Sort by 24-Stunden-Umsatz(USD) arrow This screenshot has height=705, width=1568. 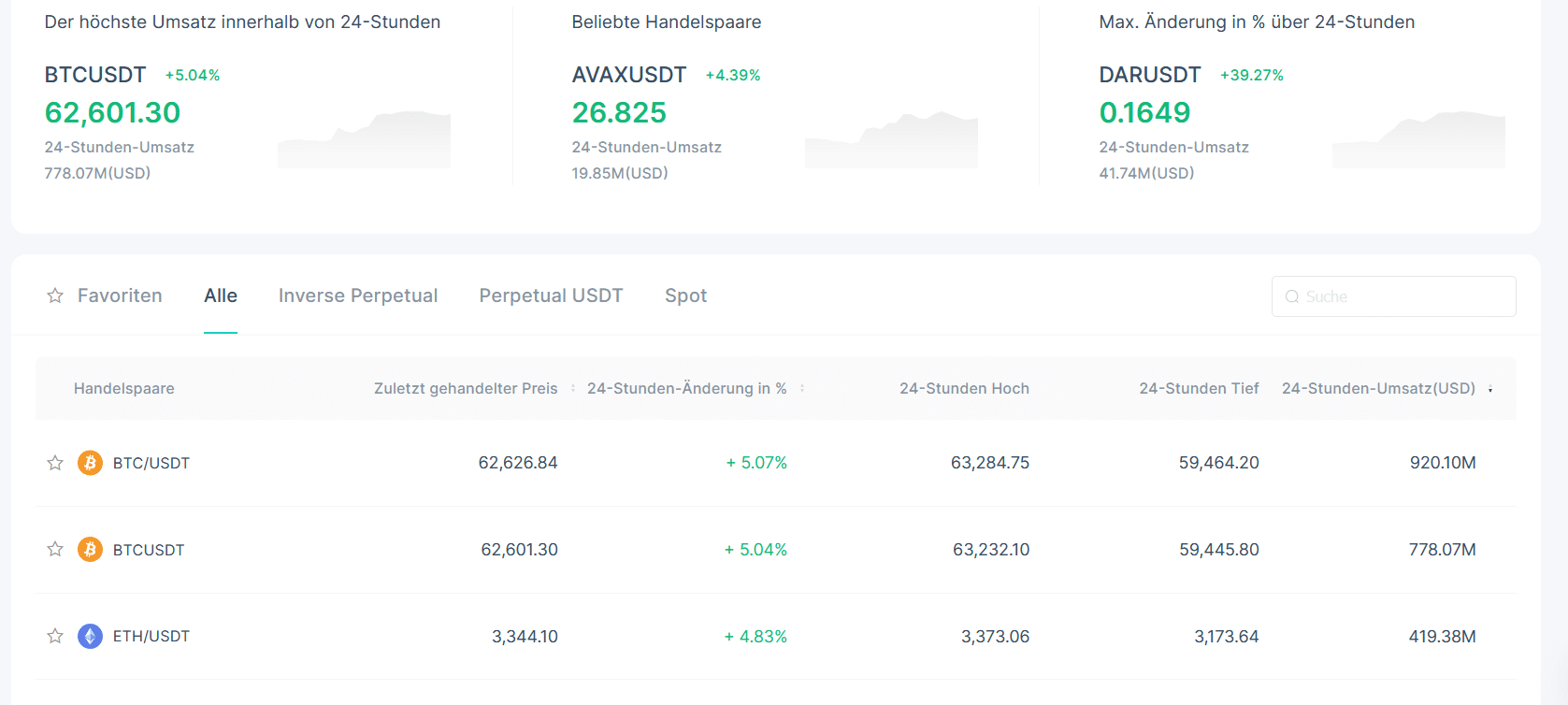point(1490,389)
